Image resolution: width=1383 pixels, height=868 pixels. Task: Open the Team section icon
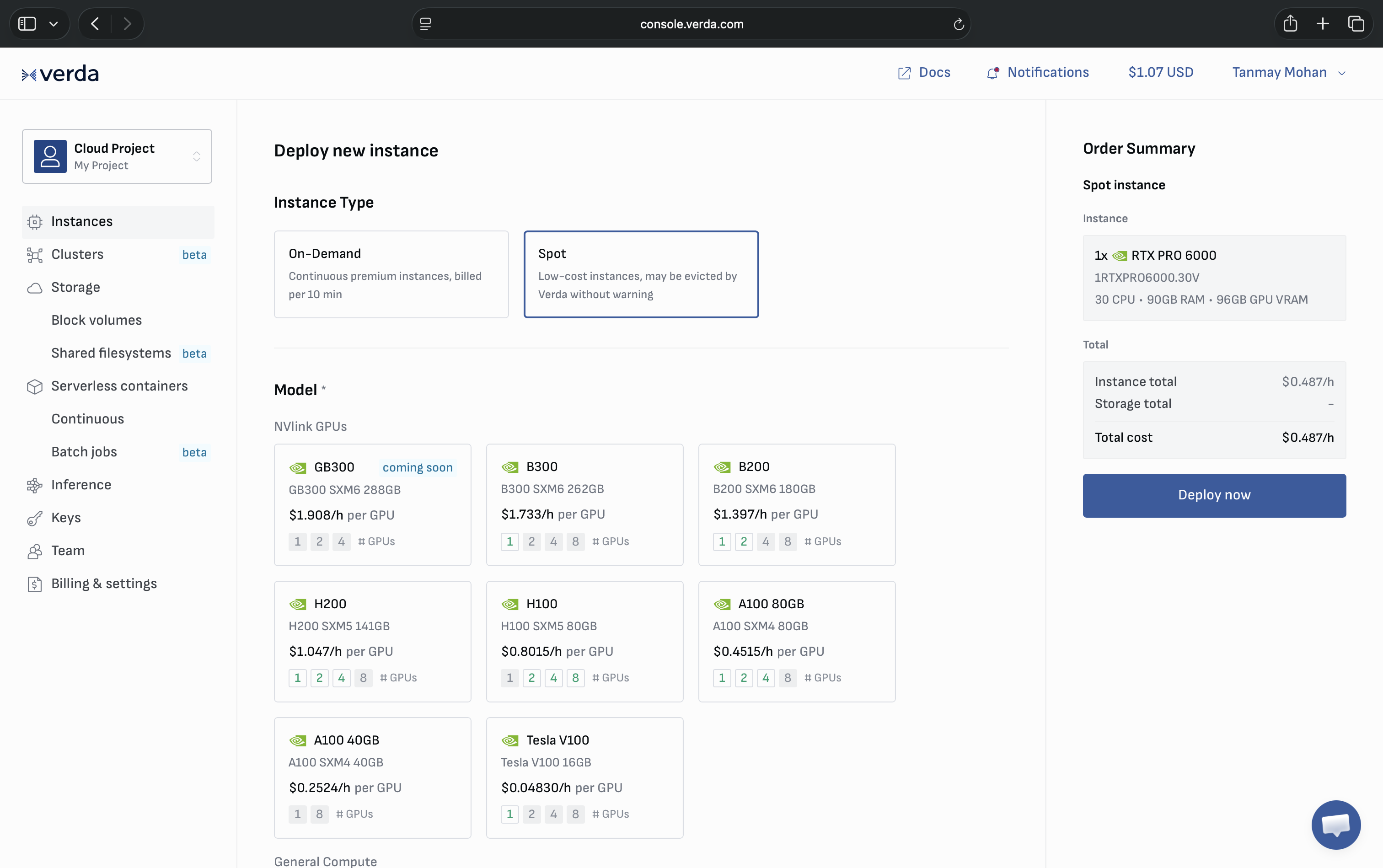34,551
